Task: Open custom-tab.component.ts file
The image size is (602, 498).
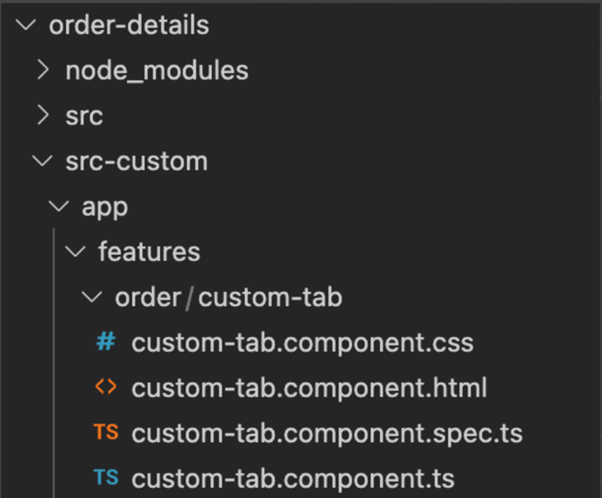Action: click(x=293, y=478)
